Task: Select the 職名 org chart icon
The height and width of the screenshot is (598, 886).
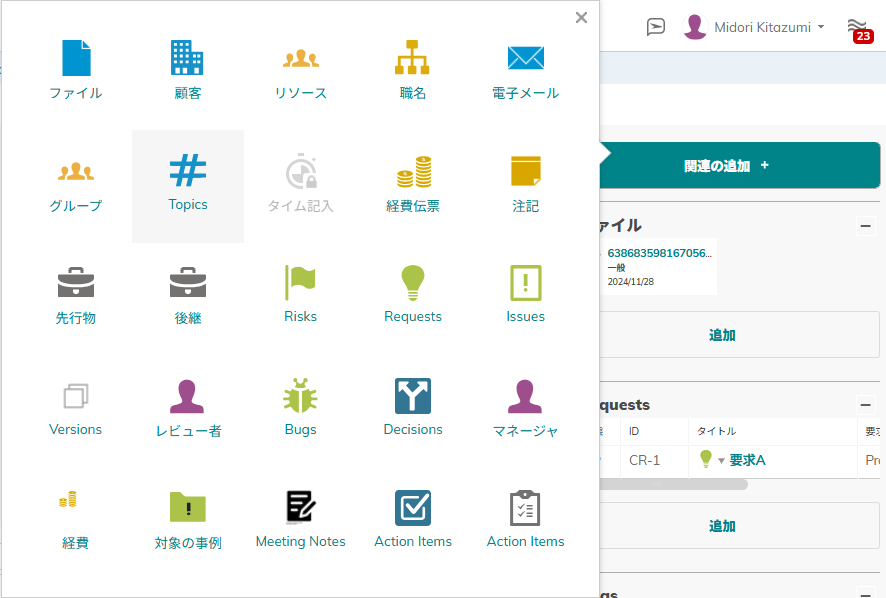Action: (x=412, y=58)
